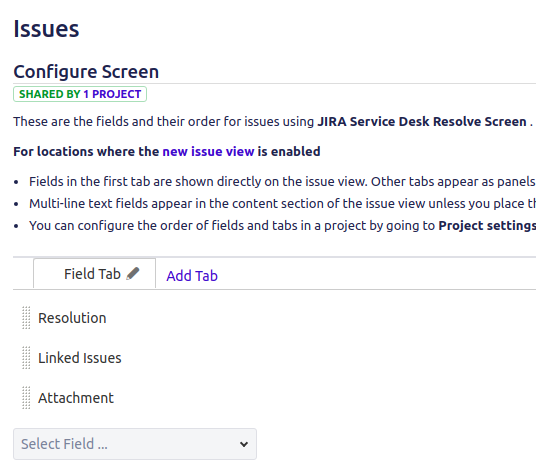Open the Select Field dropdown
536x460 pixels.
[135, 444]
